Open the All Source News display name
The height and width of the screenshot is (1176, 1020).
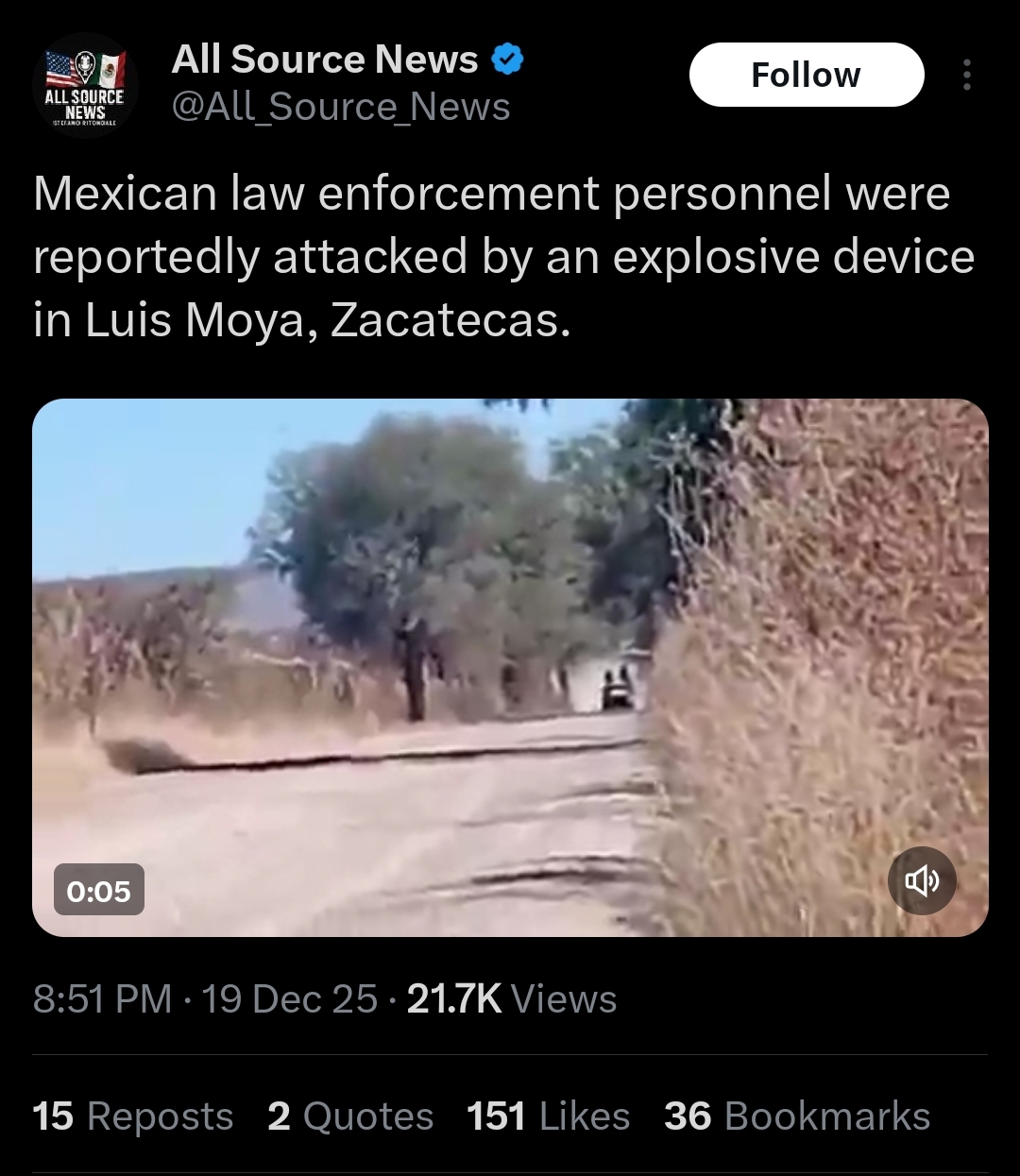tap(325, 60)
